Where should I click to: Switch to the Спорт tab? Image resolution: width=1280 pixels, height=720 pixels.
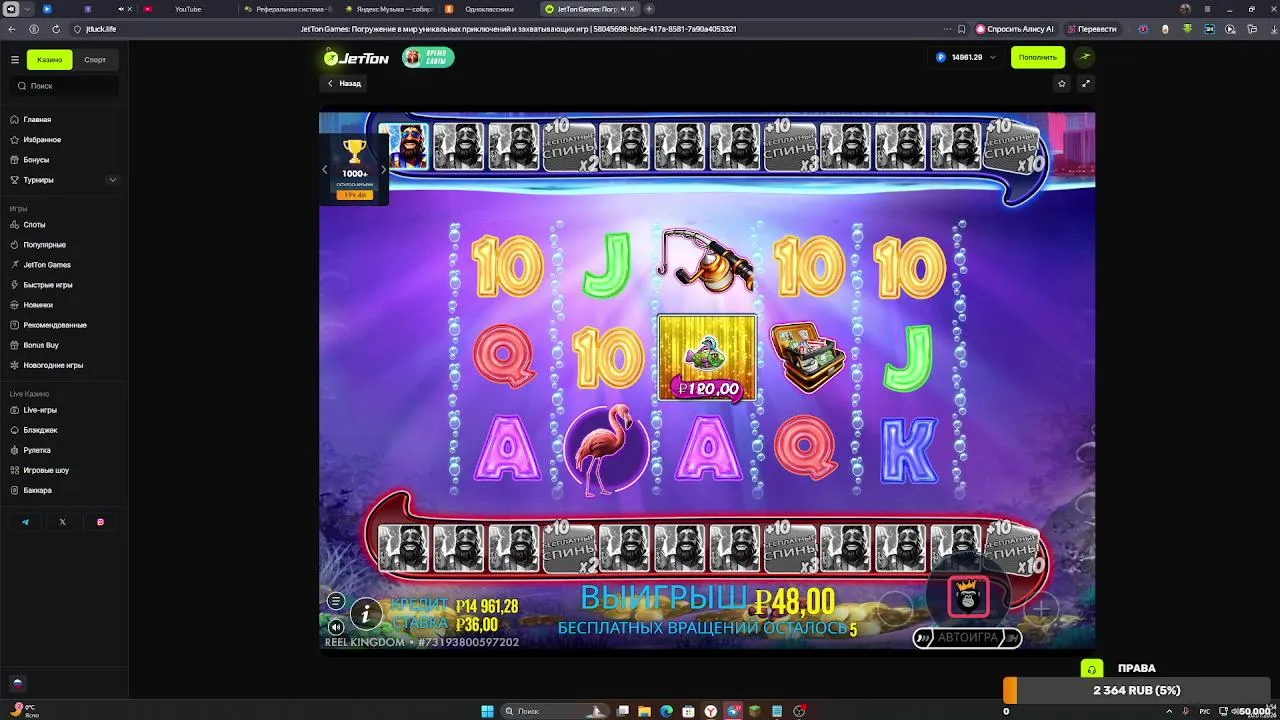[x=95, y=60]
